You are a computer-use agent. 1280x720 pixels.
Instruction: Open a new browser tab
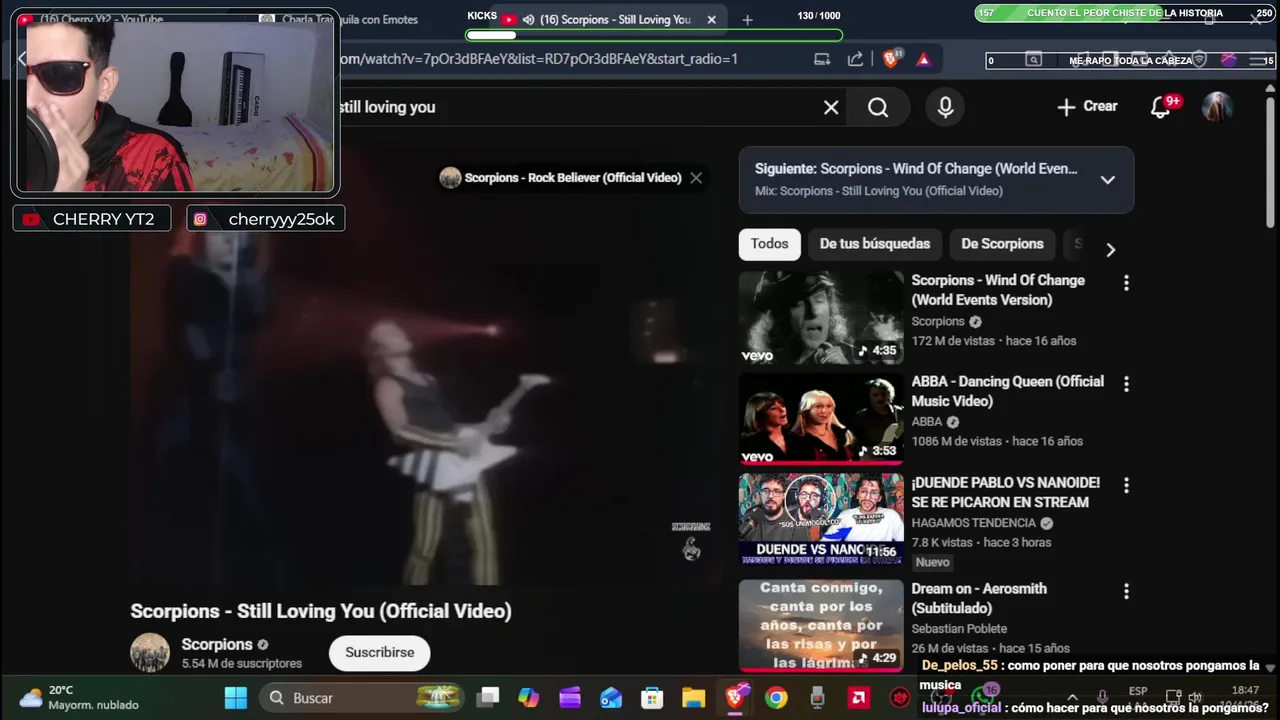(747, 20)
